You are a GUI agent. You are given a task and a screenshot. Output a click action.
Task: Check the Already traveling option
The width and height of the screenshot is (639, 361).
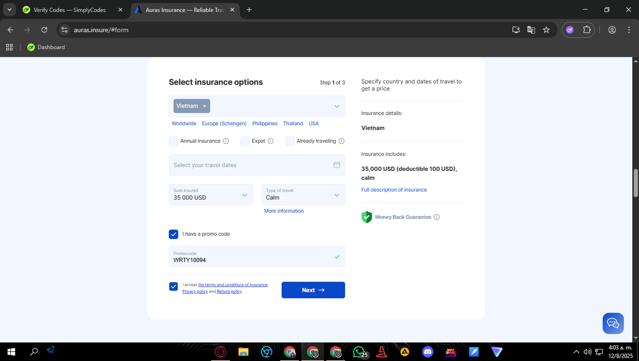coord(290,141)
